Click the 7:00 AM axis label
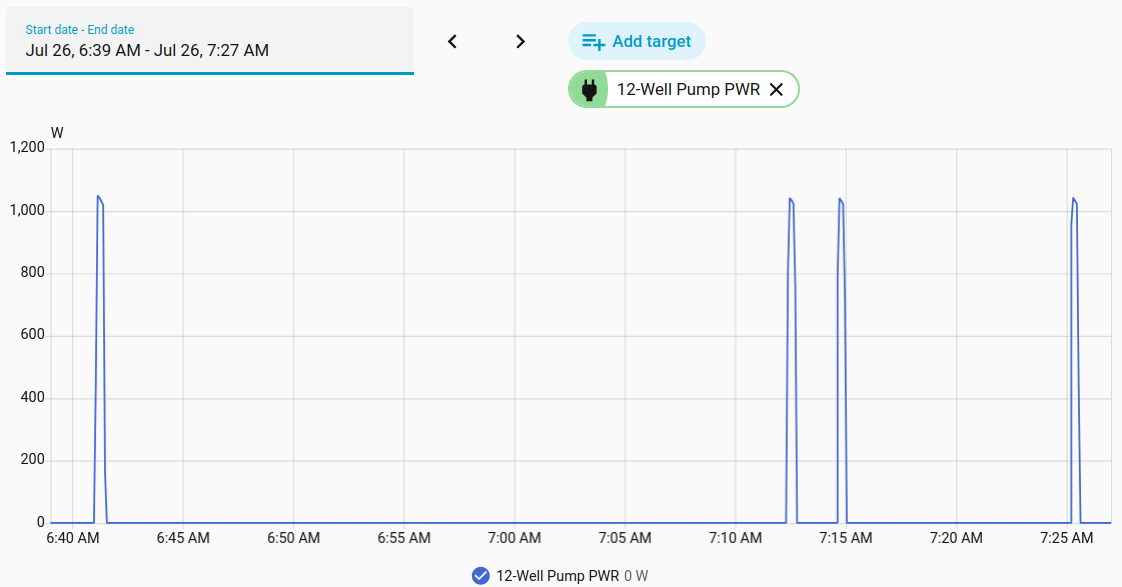The image size is (1122, 587). [x=514, y=538]
